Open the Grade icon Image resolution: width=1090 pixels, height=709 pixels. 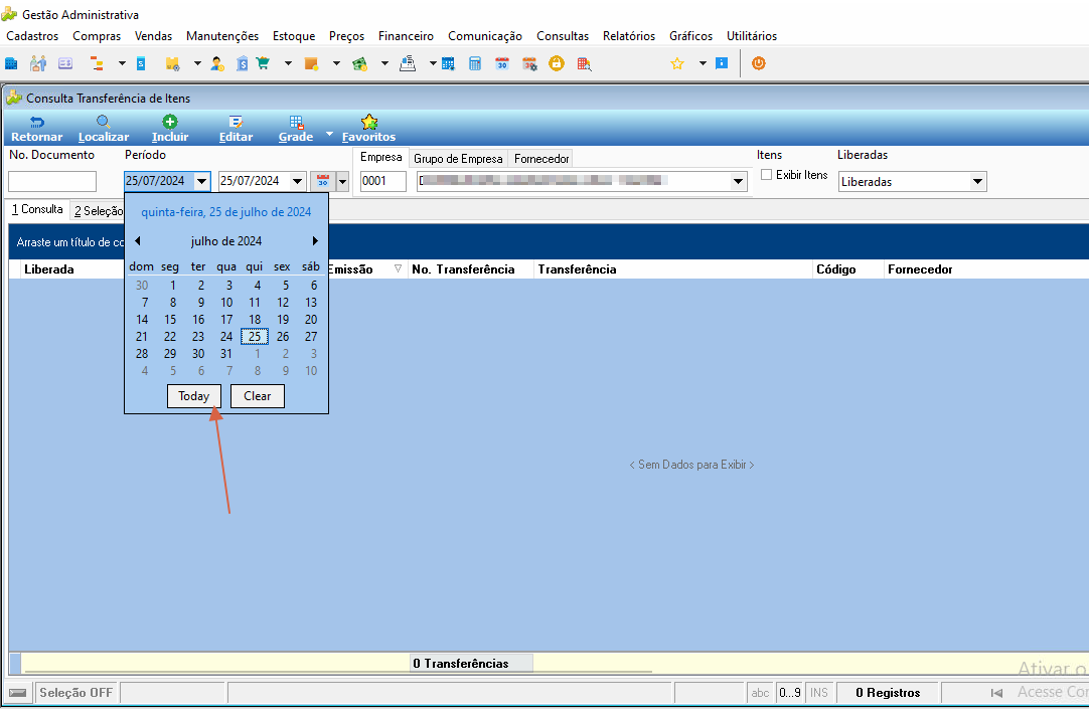(296, 122)
